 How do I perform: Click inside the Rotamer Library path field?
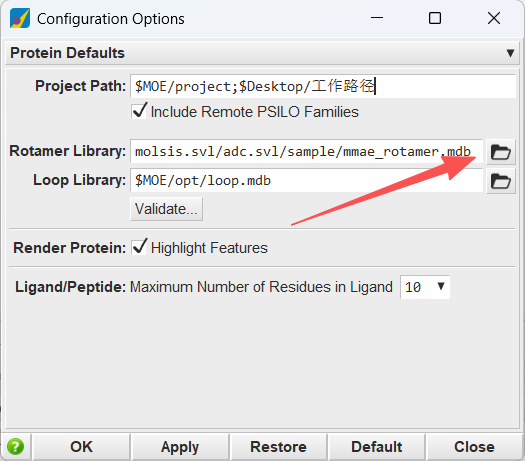[306, 152]
